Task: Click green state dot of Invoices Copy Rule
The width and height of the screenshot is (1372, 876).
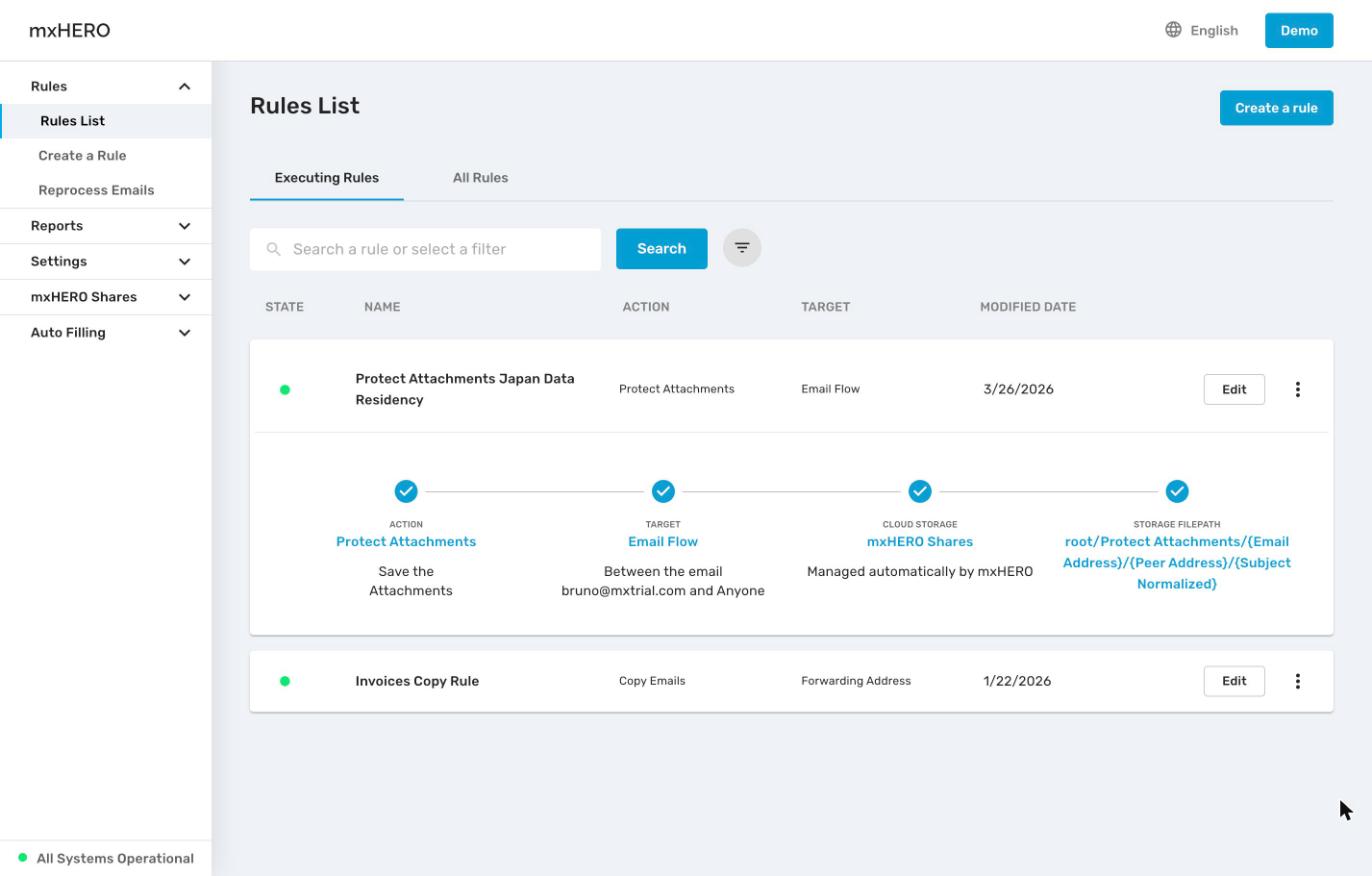Action: [x=285, y=681]
